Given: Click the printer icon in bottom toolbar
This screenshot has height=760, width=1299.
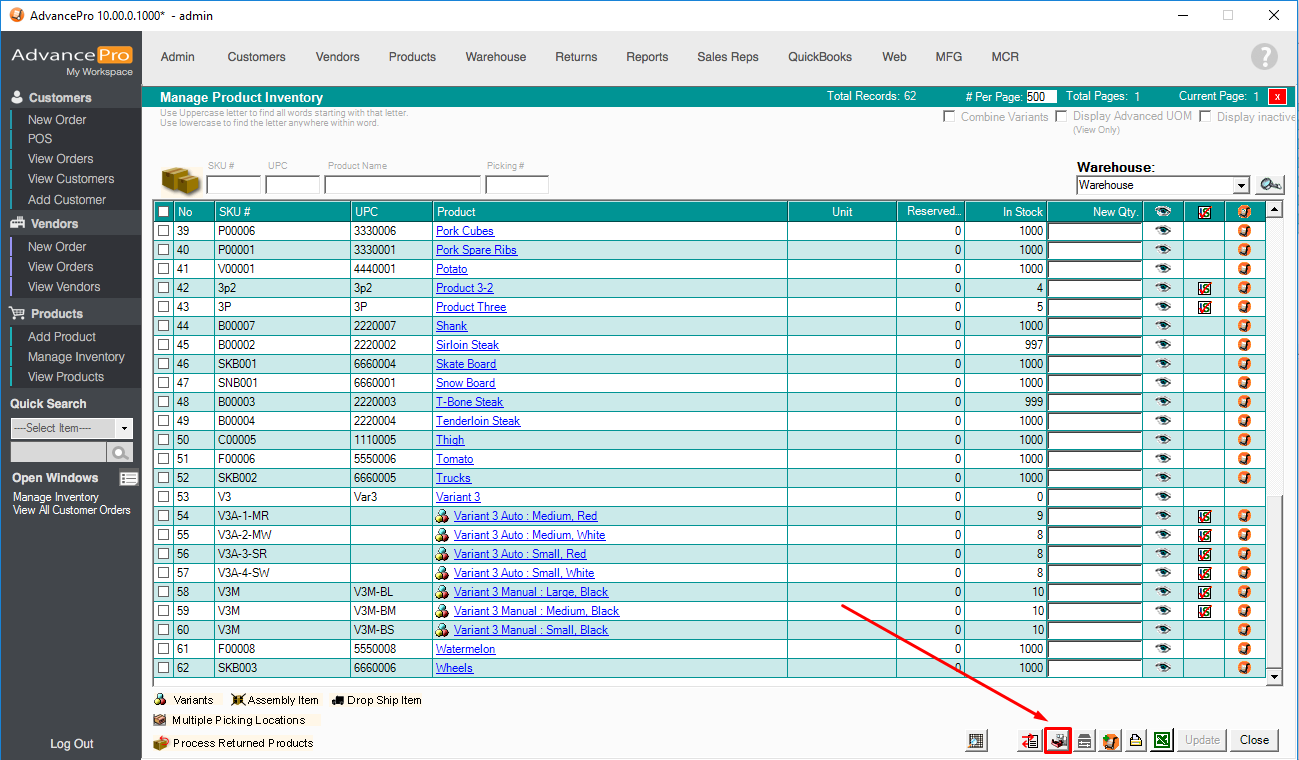Looking at the screenshot, I should tap(1136, 741).
